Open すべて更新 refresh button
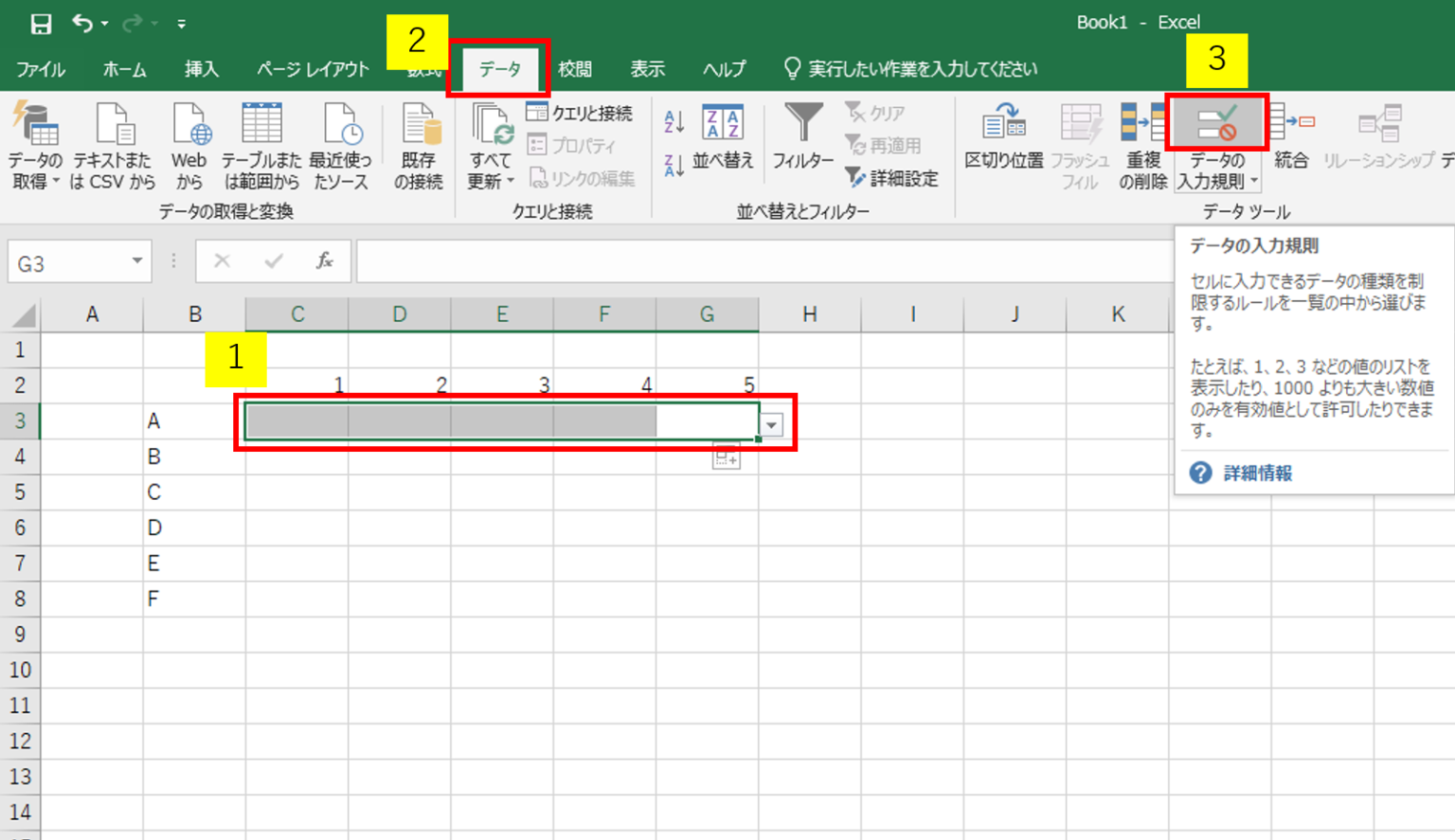Image resolution: width=1455 pixels, height=840 pixels. pyautogui.click(x=491, y=146)
